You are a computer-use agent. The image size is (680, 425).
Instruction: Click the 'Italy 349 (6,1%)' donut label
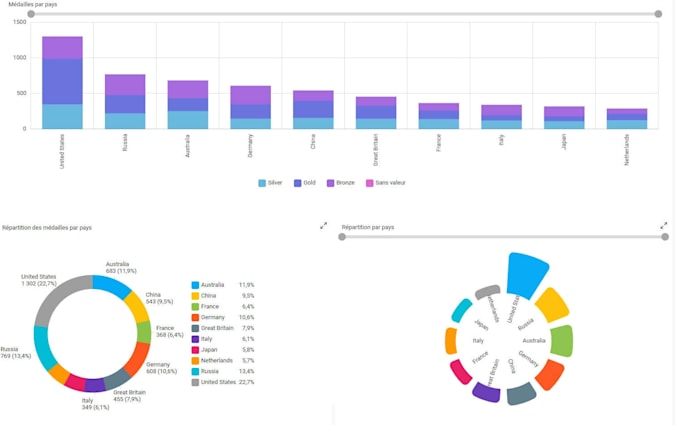95,404
